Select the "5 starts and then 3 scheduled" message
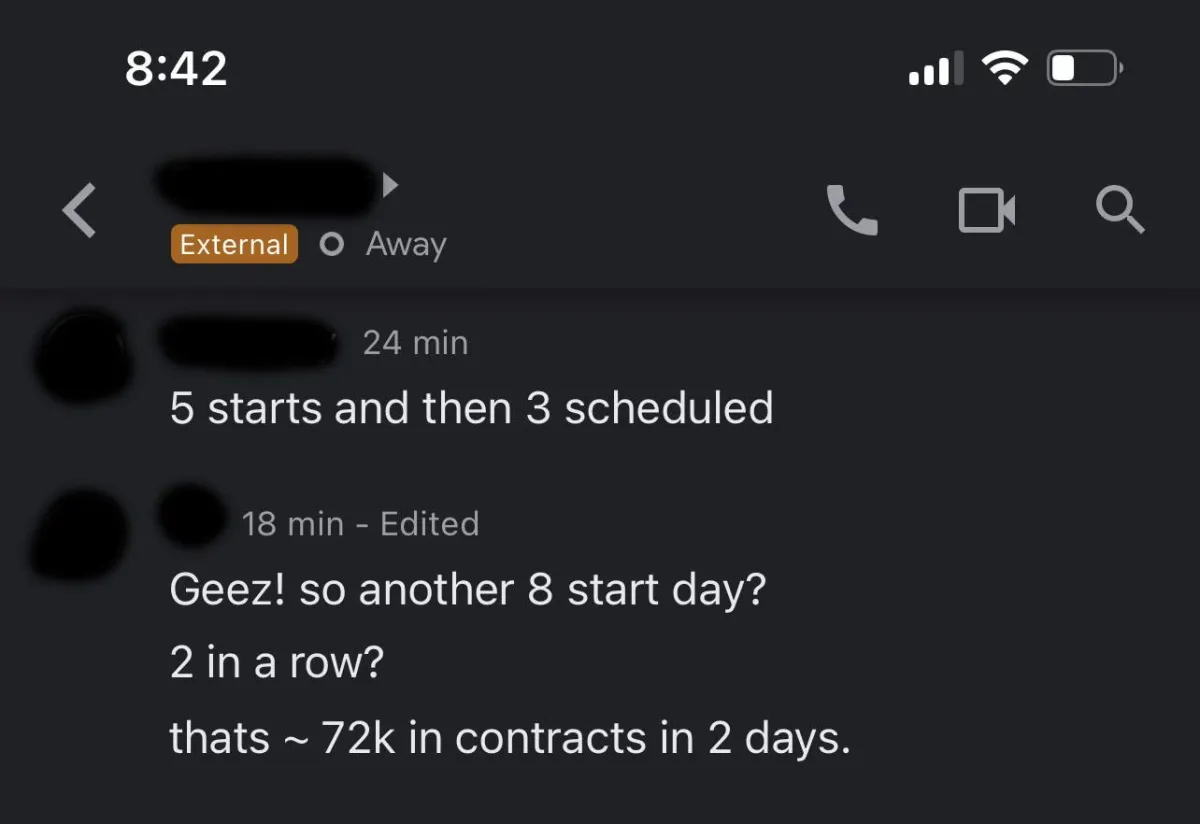Image resolution: width=1200 pixels, height=824 pixels. pyautogui.click(x=471, y=408)
